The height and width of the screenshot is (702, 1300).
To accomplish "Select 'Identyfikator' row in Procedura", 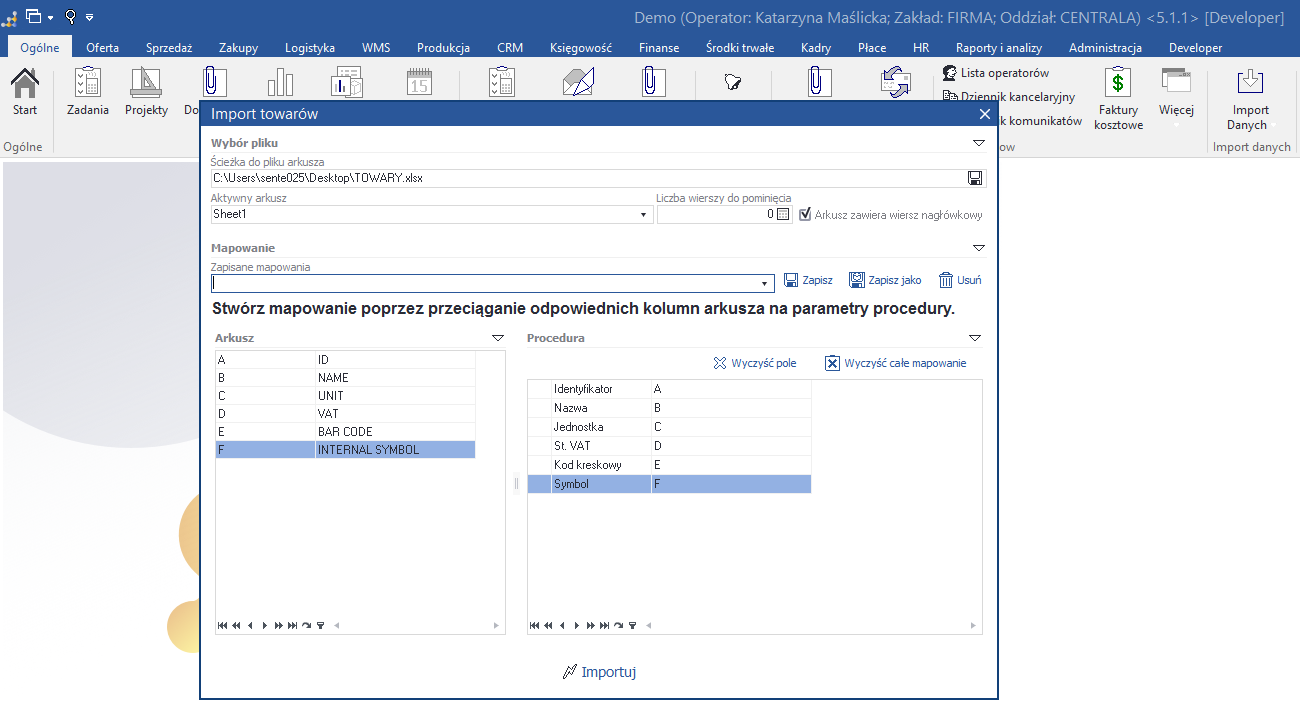I will pos(670,389).
